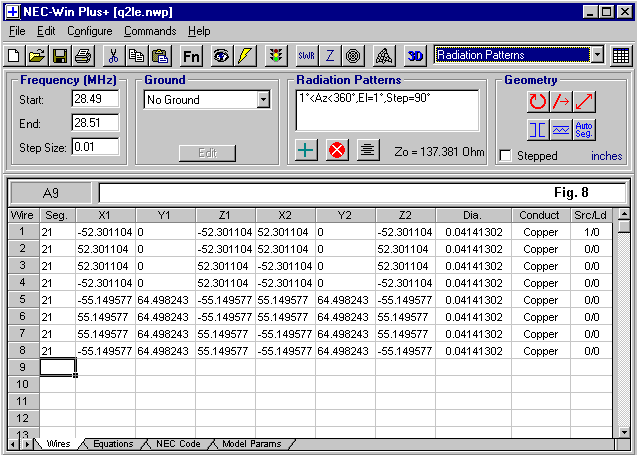
Task: Open the 3D view toolbar button
Action: point(416,55)
